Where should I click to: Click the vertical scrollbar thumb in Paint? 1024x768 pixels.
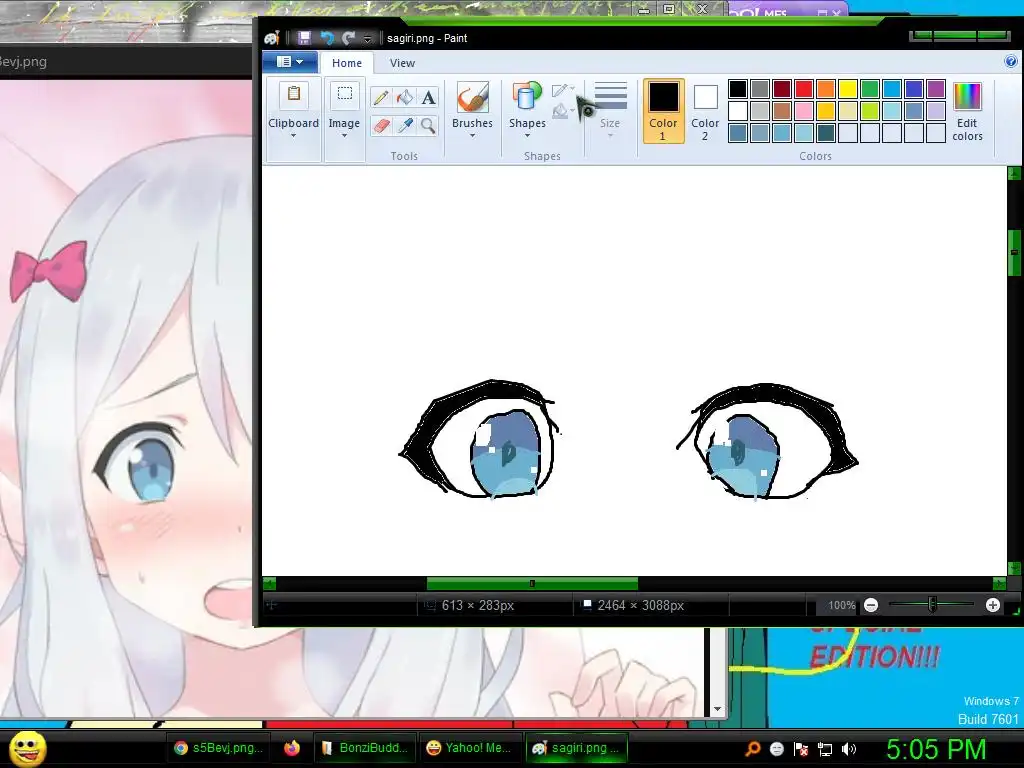1014,252
